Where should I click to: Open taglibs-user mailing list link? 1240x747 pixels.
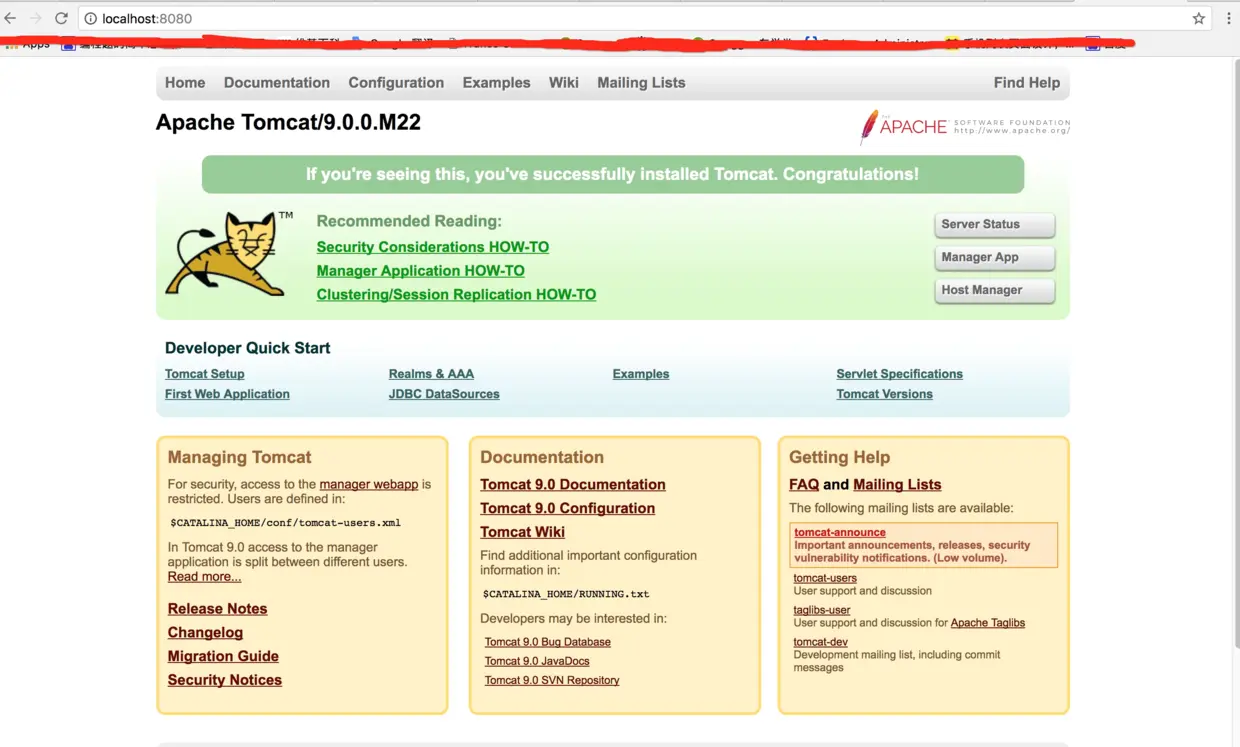(x=822, y=610)
